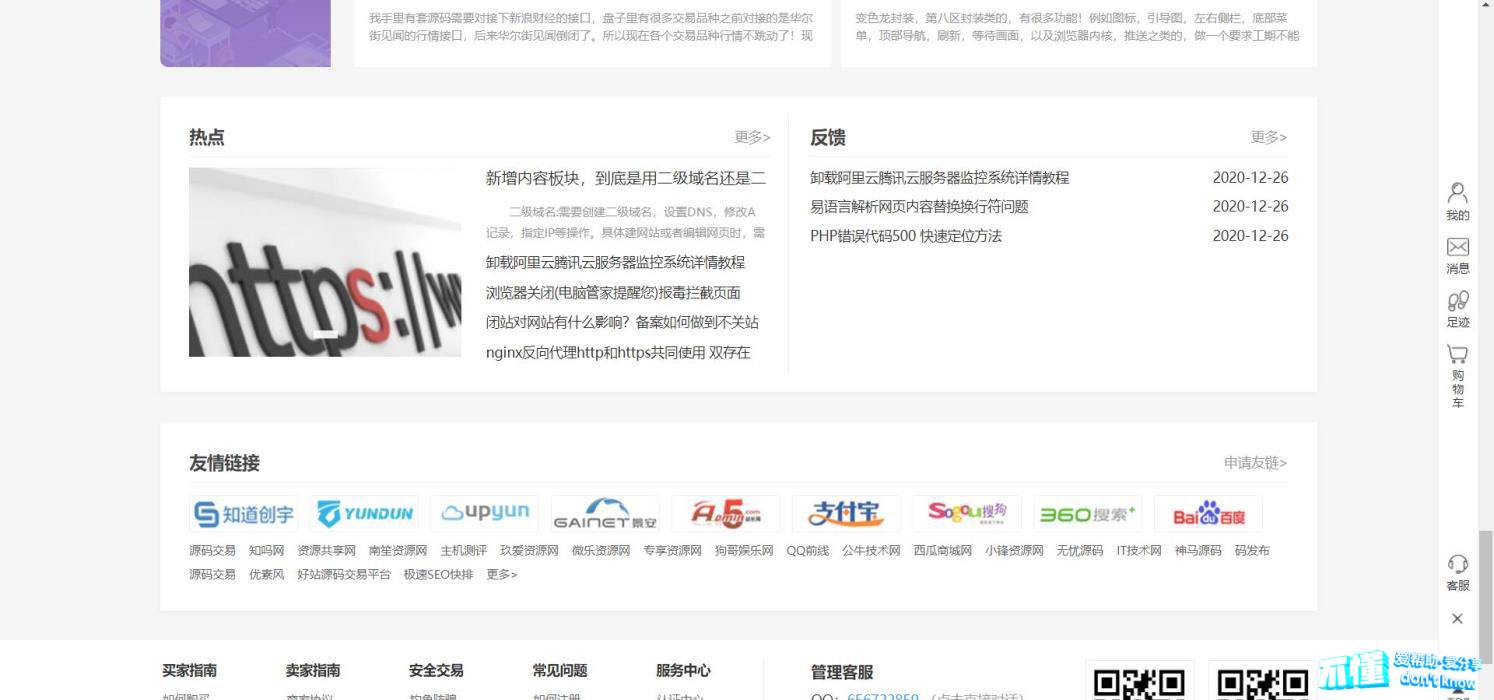The width and height of the screenshot is (1494, 700).
Task: Click 好站源码交易平台 friend link
Action: 344,574
